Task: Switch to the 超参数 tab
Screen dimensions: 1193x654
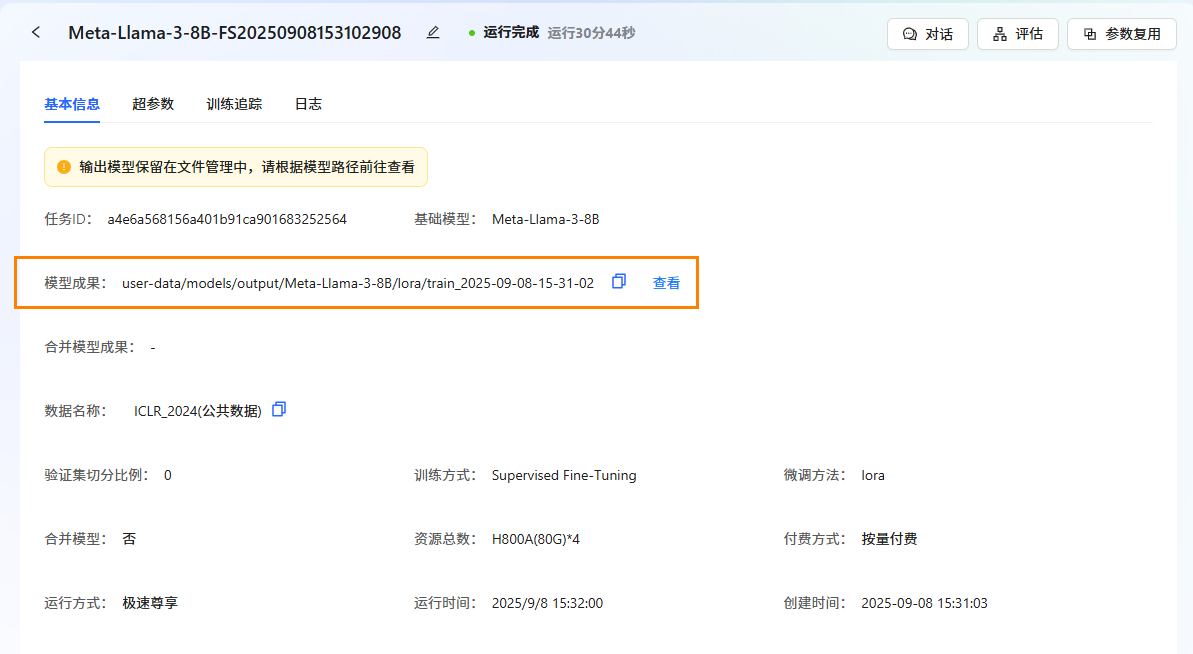Action: pyautogui.click(x=153, y=104)
